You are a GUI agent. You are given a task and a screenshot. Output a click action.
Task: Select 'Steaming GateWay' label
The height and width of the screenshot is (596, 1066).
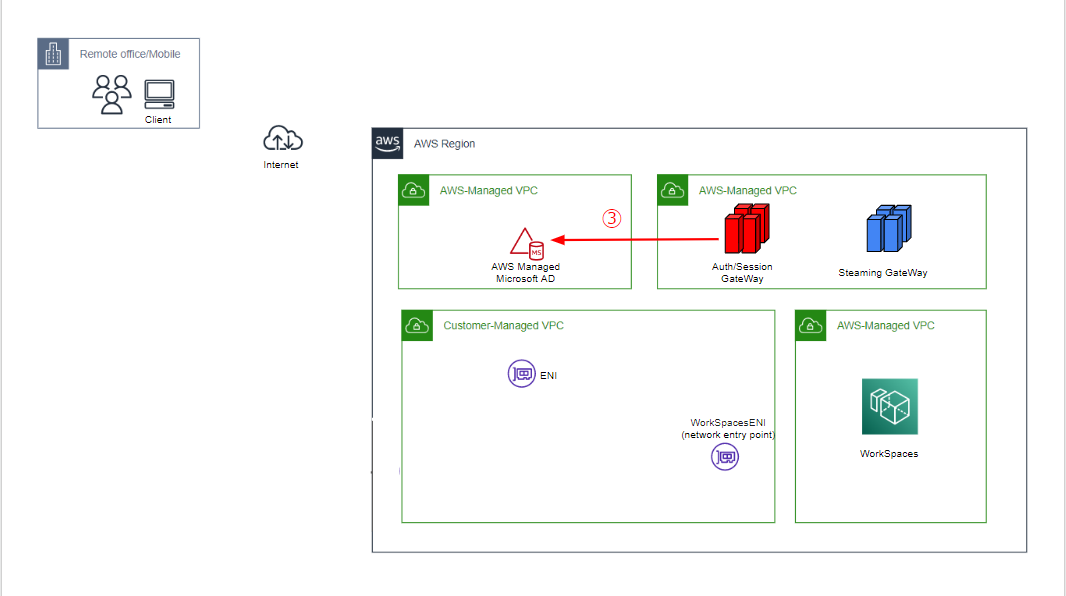(x=882, y=273)
